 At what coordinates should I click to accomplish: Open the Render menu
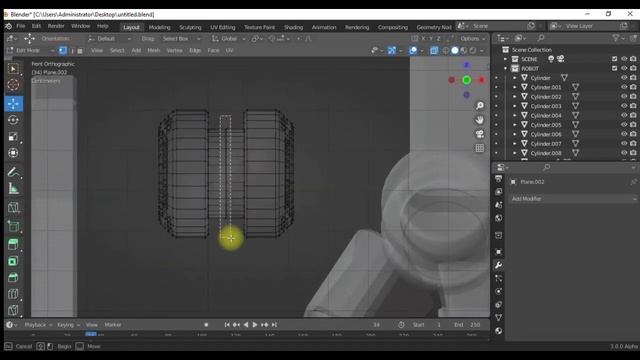[56, 26]
